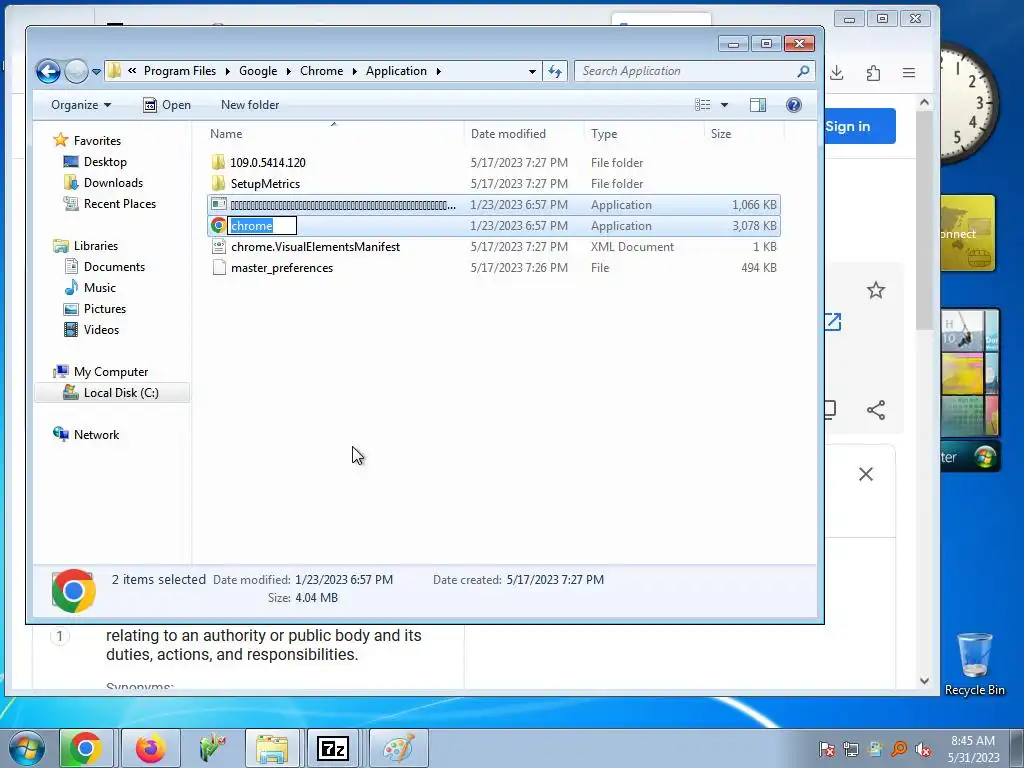Click the Chrome breadcrumb segment
This screenshot has height=768, width=1024.
click(321, 71)
